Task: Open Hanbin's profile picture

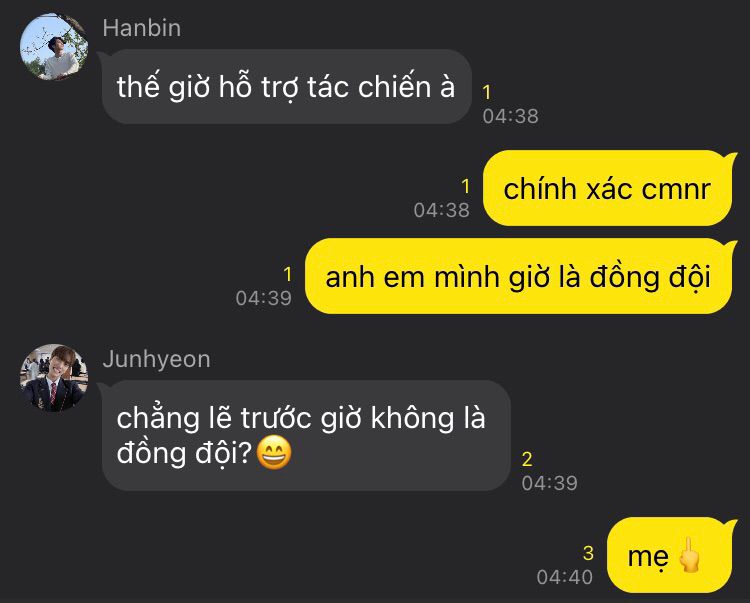Action: click(54, 46)
